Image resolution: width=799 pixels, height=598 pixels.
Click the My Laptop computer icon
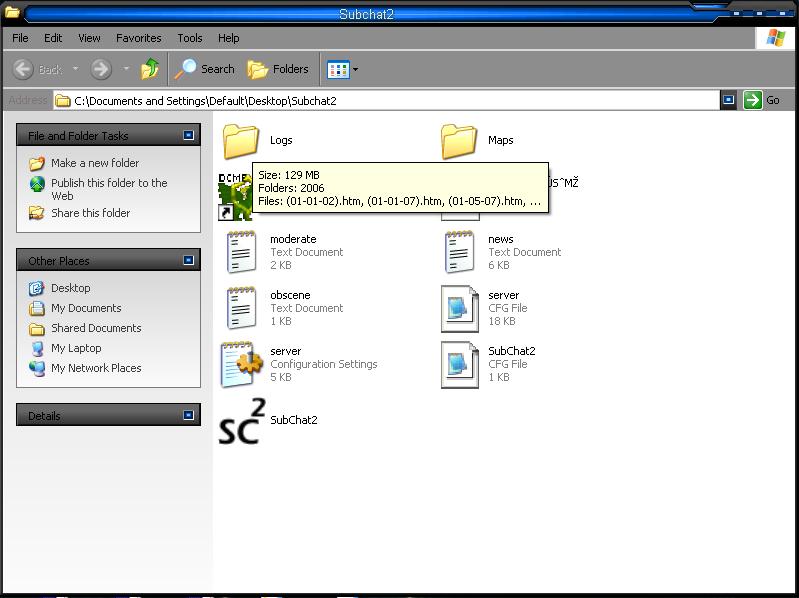37,348
